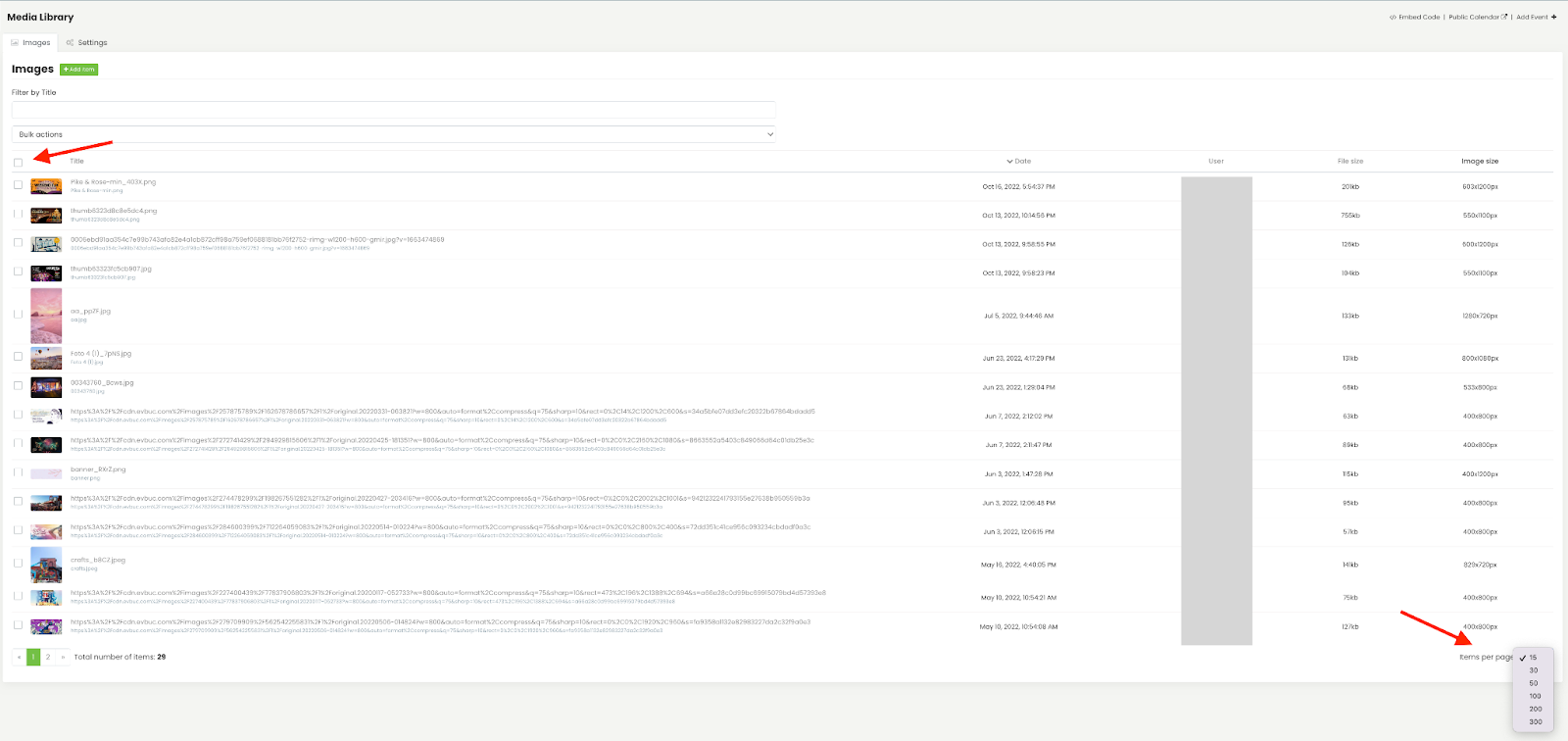This screenshot has width=1568, height=741.
Task: Open the Bulk actions dropdown
Action: (x=393, y=134)
